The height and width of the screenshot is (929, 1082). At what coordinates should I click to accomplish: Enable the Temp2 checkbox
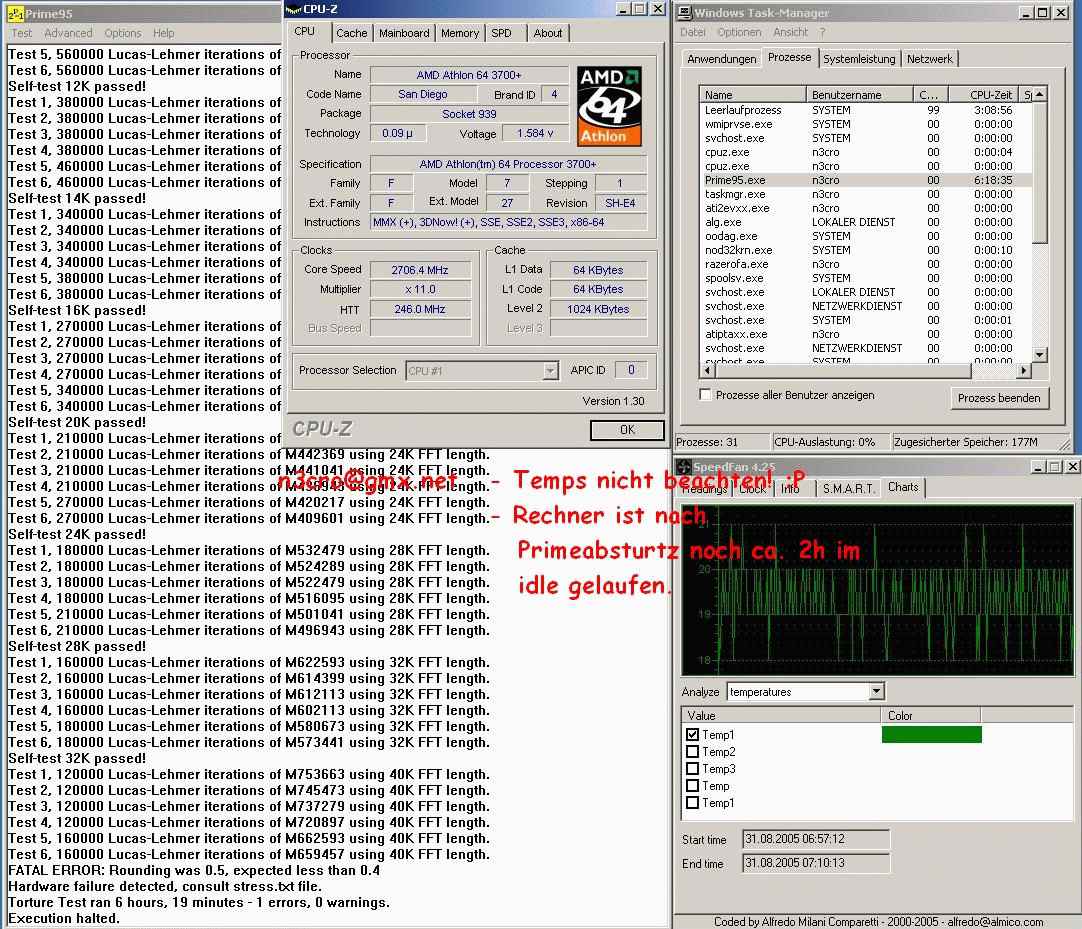(x=693, y=752)
